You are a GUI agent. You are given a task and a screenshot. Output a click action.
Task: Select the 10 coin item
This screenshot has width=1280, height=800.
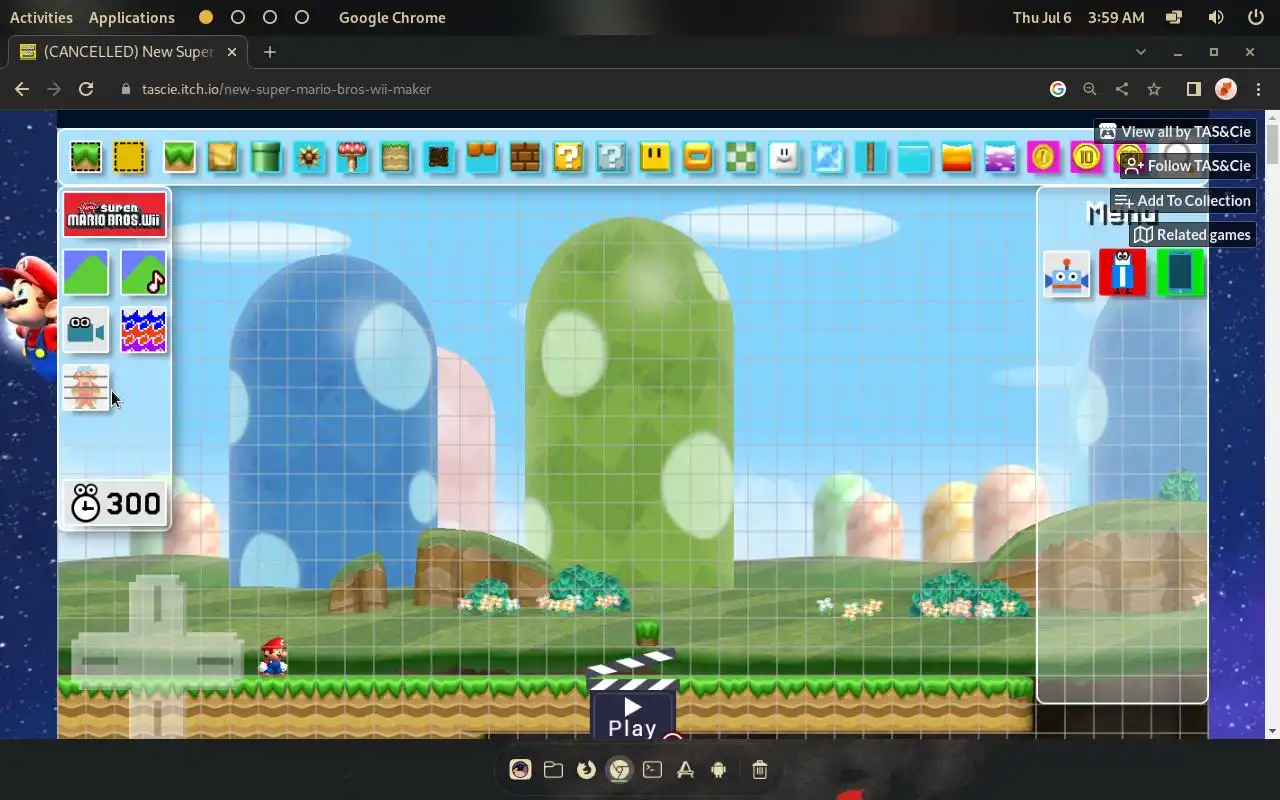[1086, 157]
